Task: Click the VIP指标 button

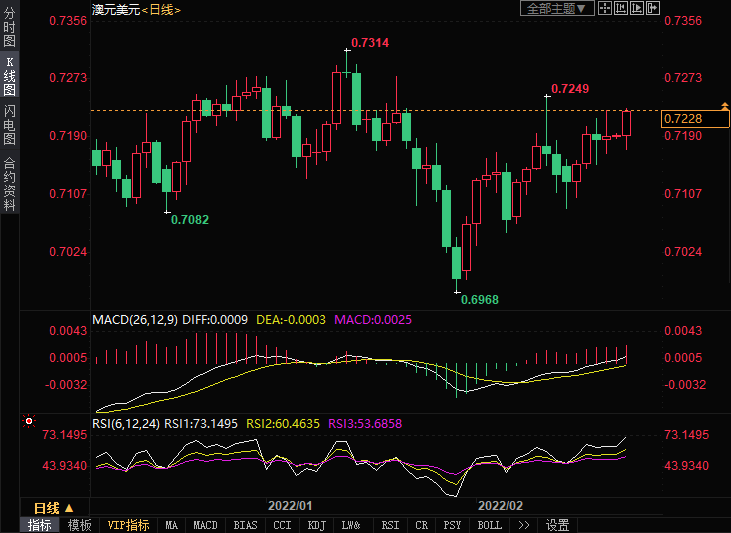Action: [x=128, y=525]
